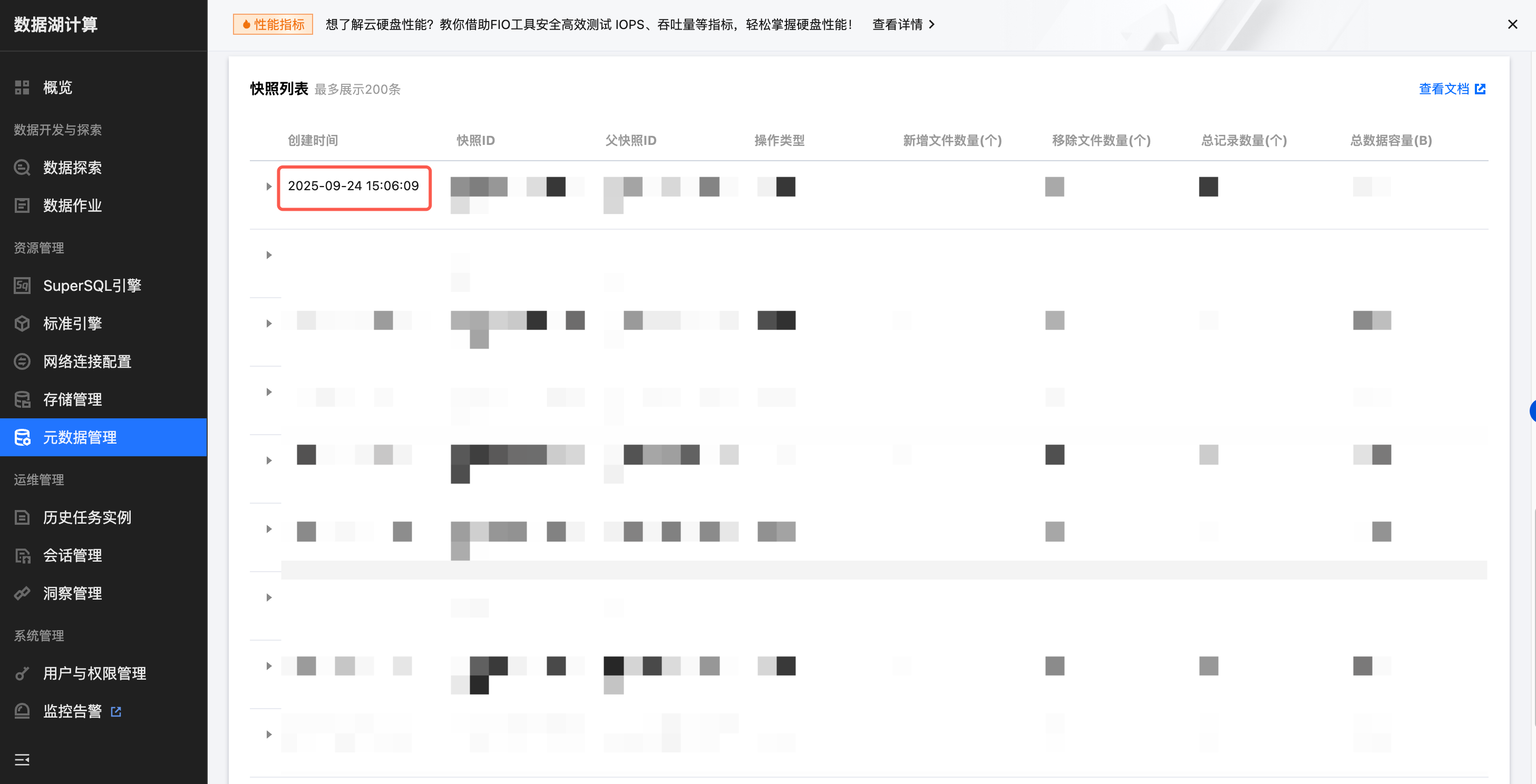The width and height of the screenshot is (1536, 784).
Task: Open 数据探索 via its magnifier icon
Action: [x=22, y=168]
